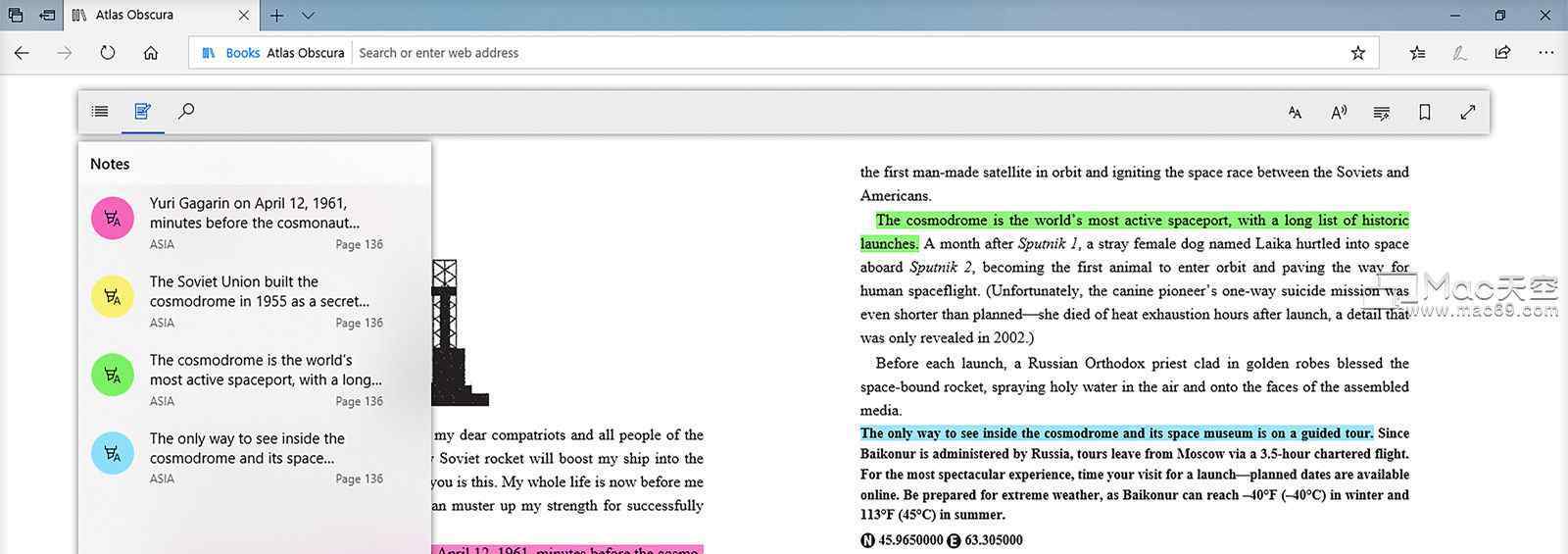
Task: Restore down the browser window
Action: click(1500, 15)
